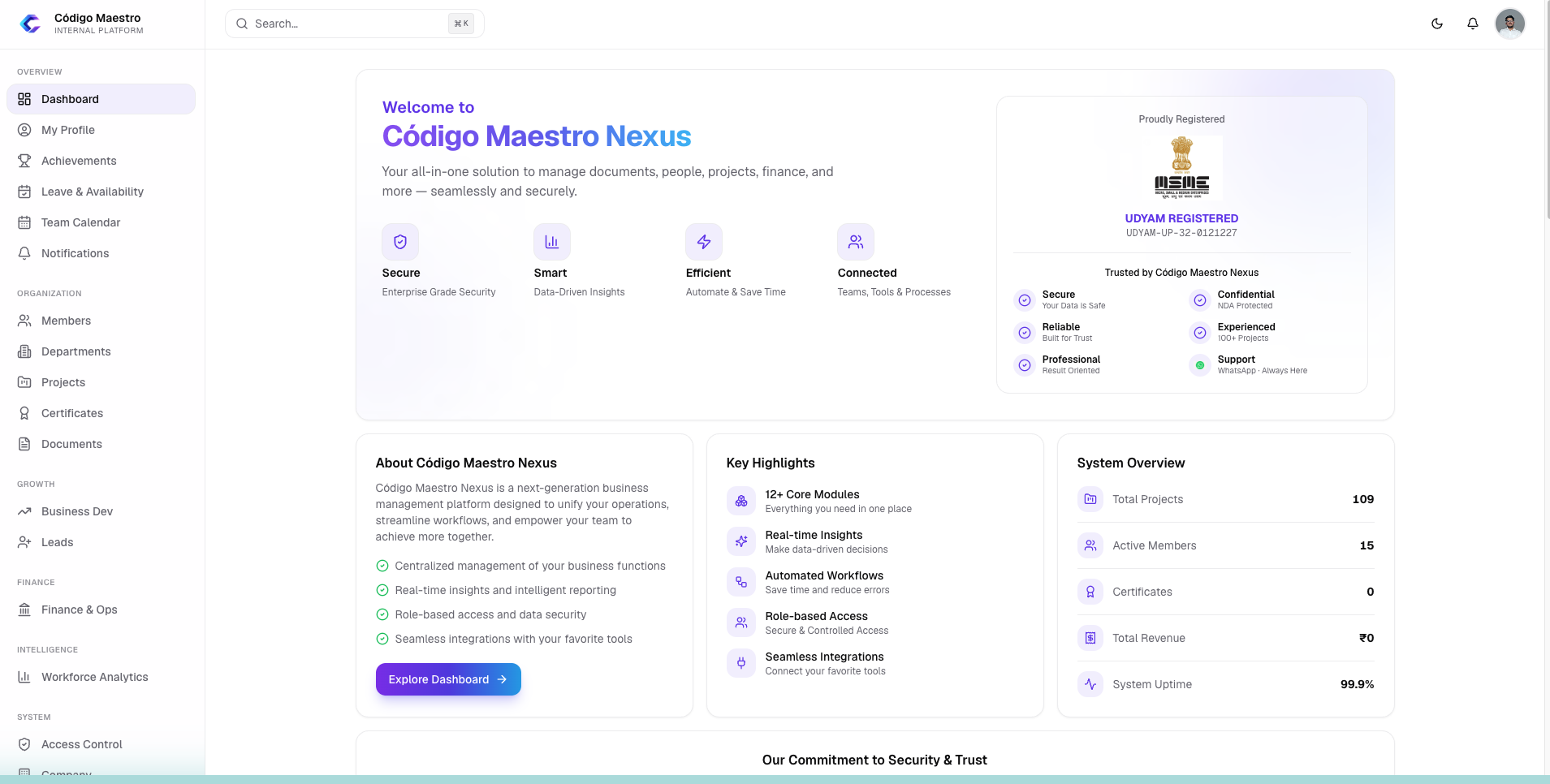Select Notifications in sidebar menu
Image resolution: width=1550 pixels, height=784 pixels.
coord(101,253)
